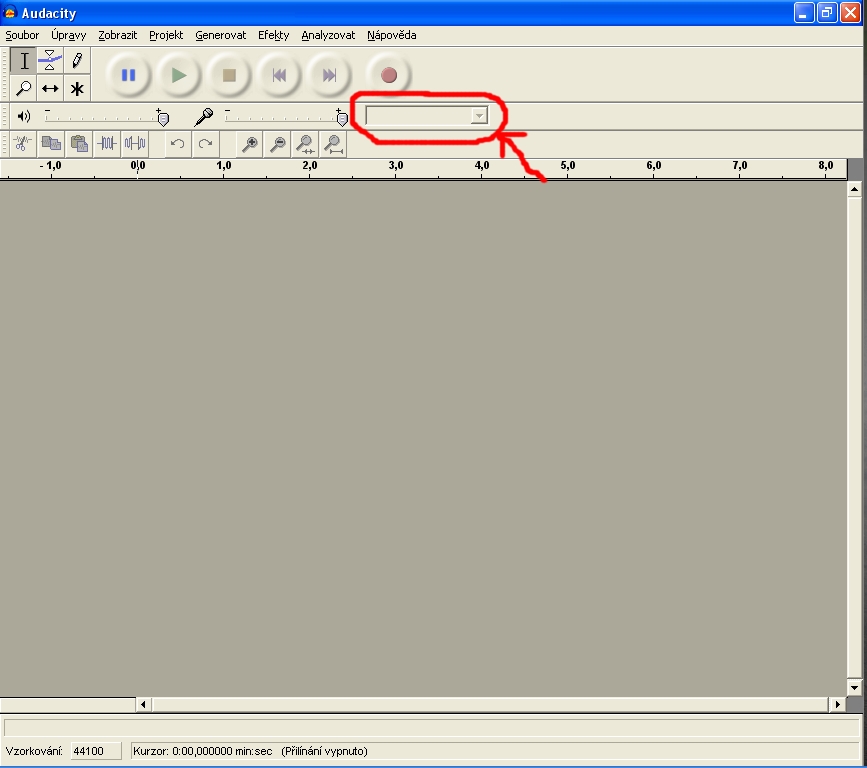
Task: Close the Audacity window
Action: [x=850, y=12]
